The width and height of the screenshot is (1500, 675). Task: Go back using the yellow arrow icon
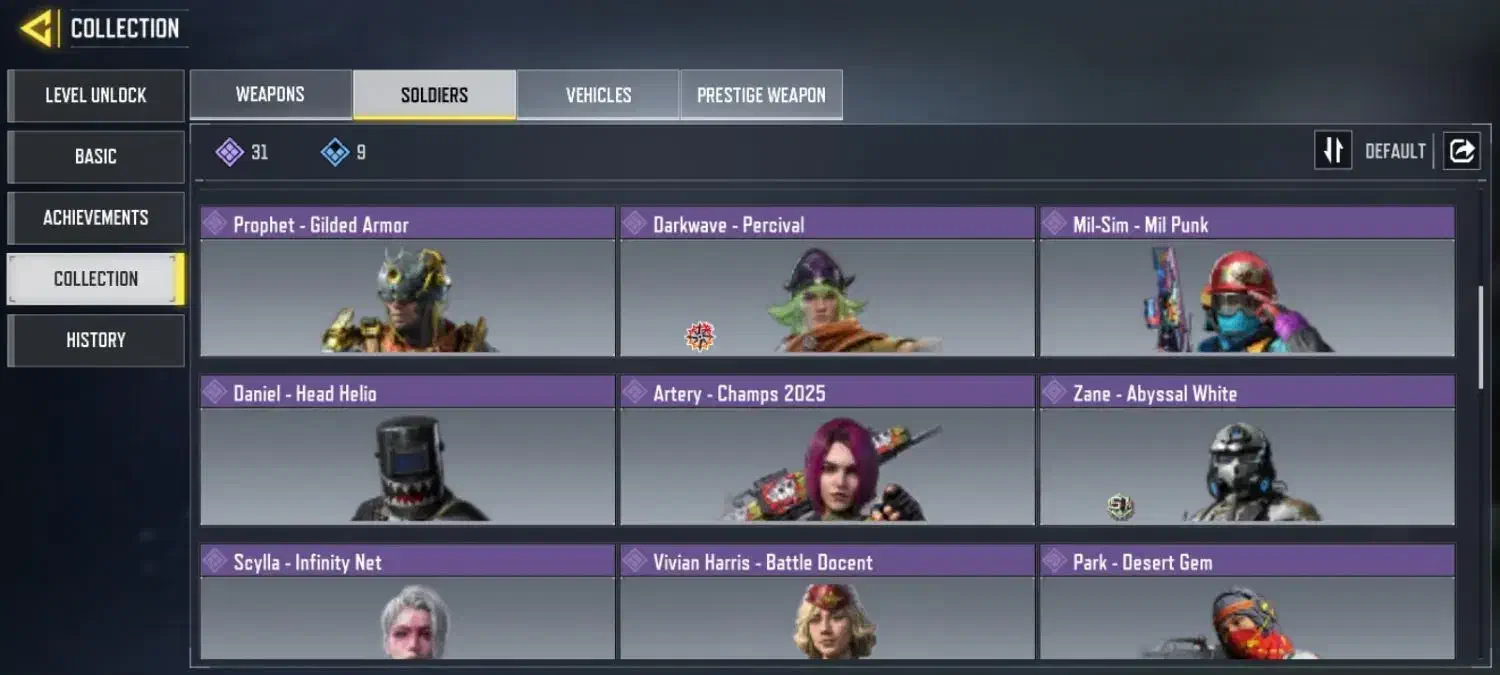[x=36, y=29]
